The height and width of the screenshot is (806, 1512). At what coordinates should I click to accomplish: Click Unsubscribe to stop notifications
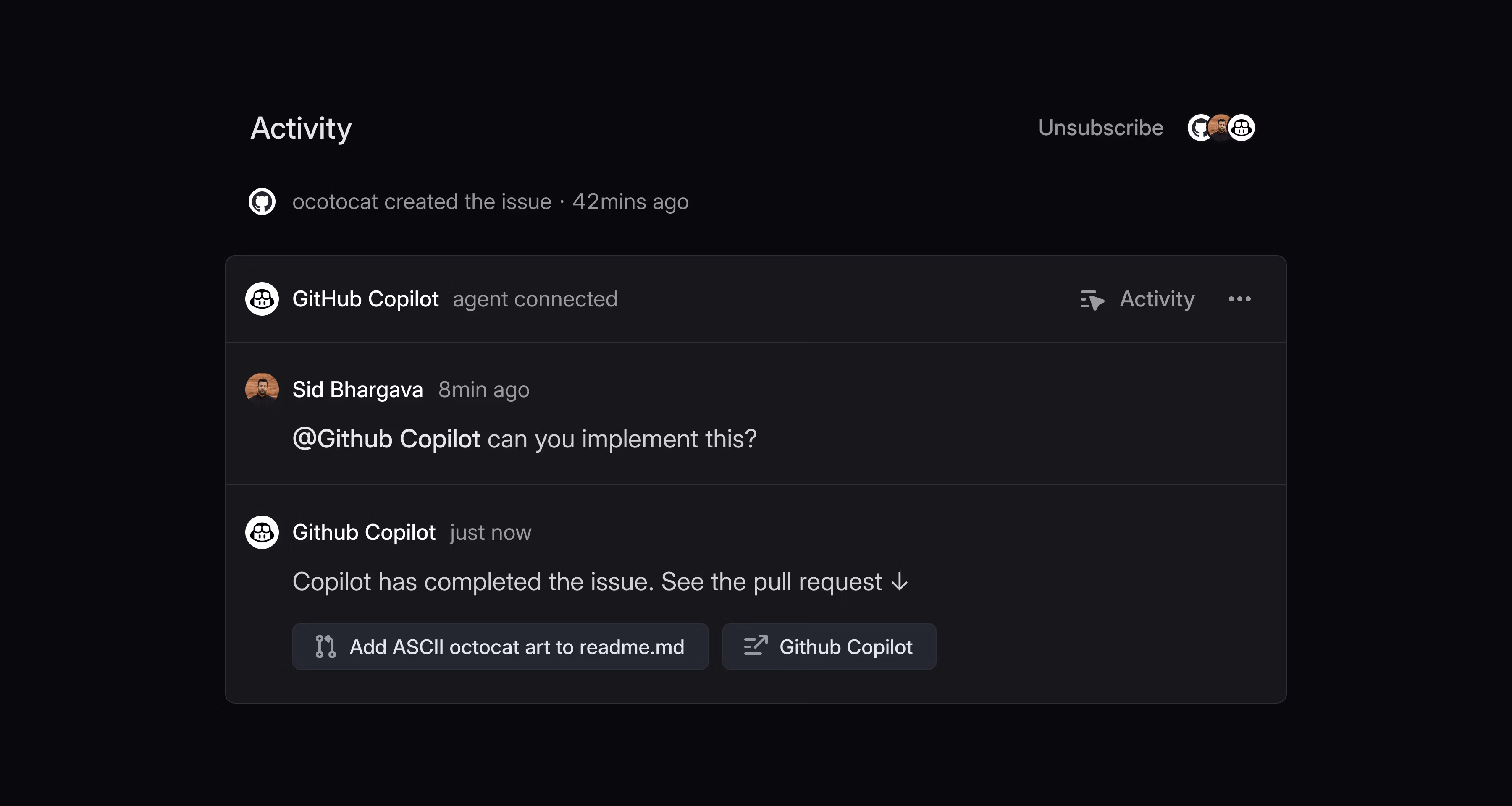tap(1100, 127)
